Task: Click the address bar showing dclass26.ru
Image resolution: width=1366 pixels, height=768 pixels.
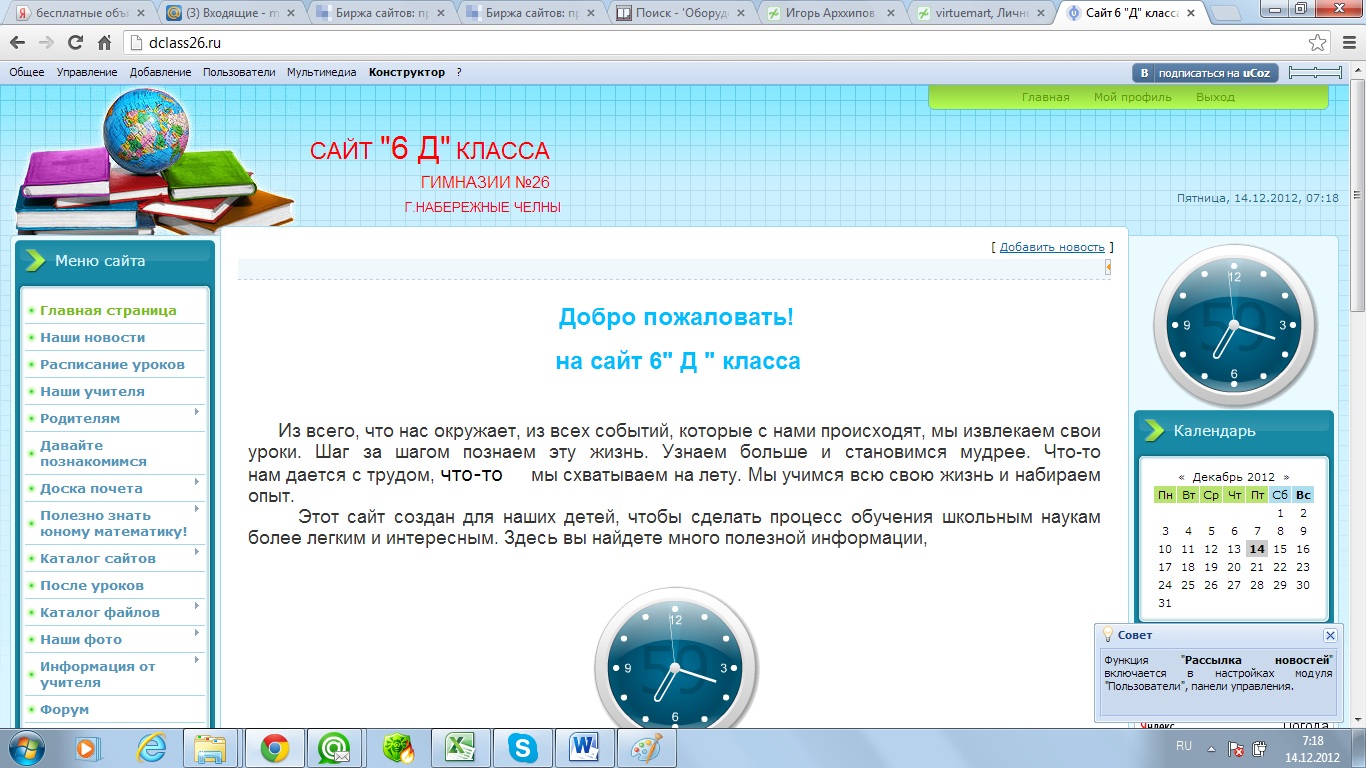Action: point(714,43)
